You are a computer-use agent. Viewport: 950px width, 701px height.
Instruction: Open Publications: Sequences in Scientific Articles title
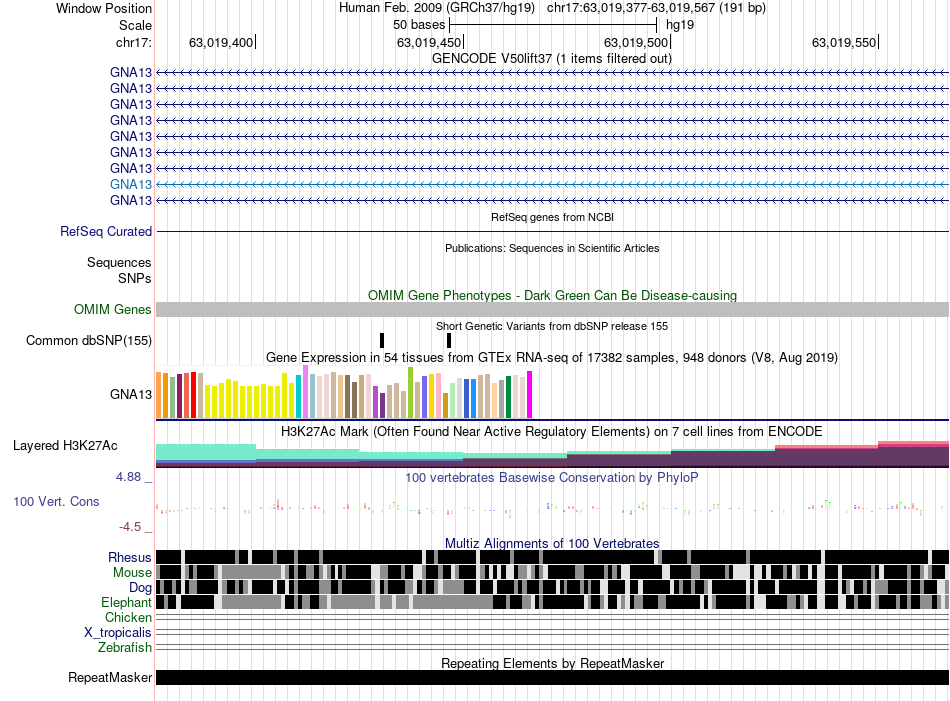pos(552,248)
